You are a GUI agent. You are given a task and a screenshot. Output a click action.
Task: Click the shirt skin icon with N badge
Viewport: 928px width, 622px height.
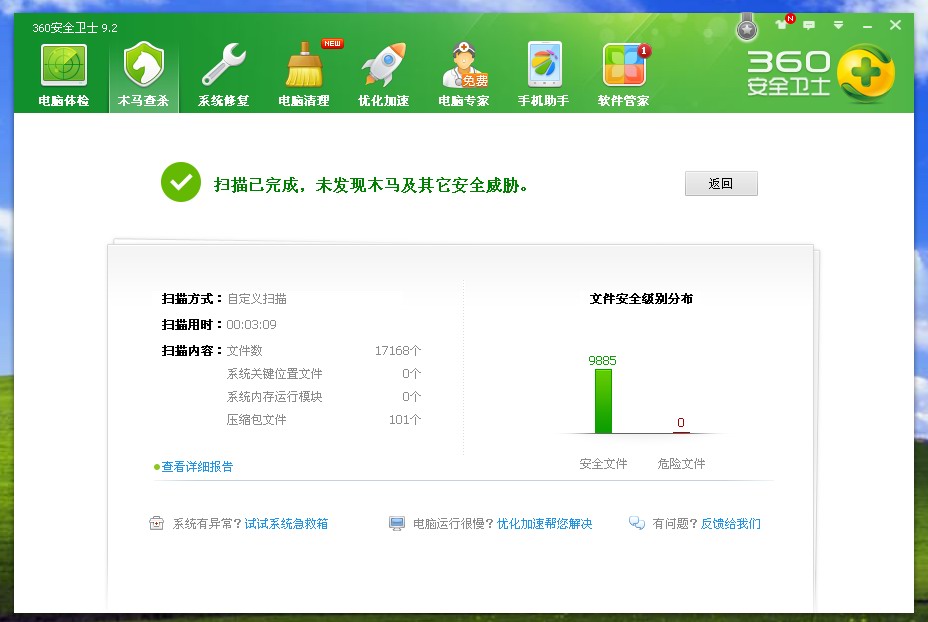pos(783,24)
